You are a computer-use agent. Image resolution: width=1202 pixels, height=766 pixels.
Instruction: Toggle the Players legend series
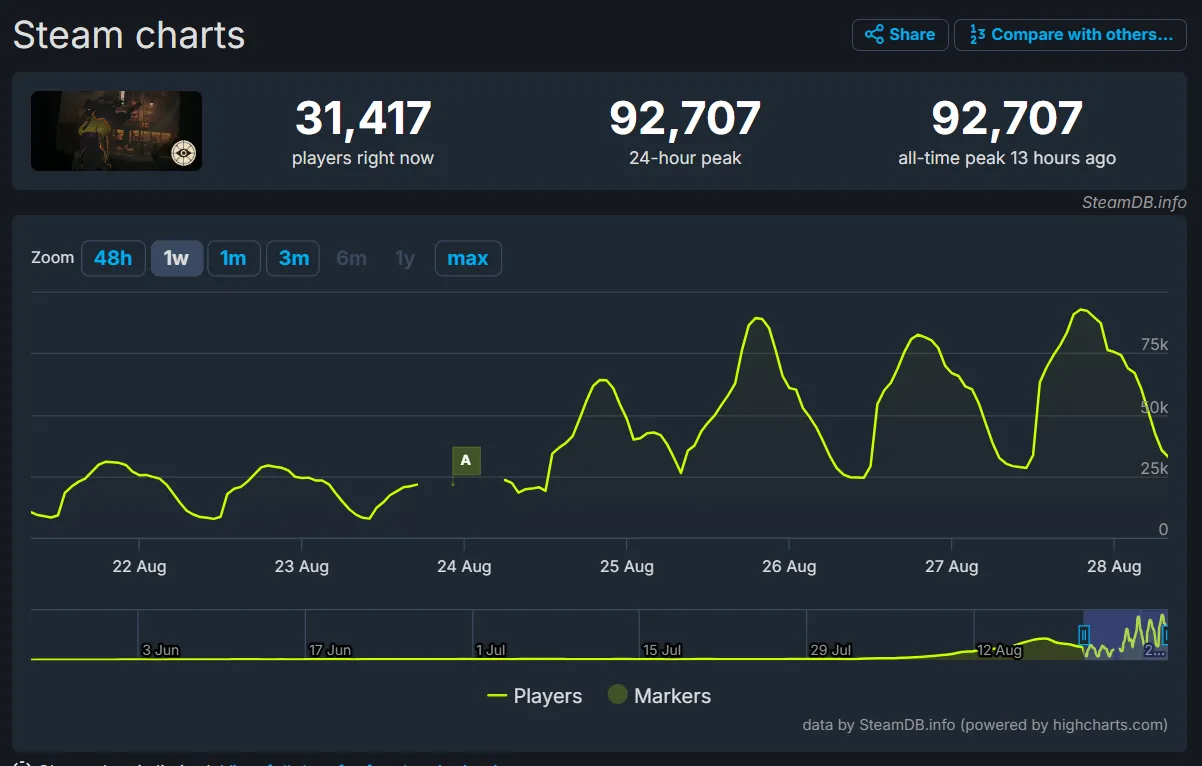pos(534,696)
